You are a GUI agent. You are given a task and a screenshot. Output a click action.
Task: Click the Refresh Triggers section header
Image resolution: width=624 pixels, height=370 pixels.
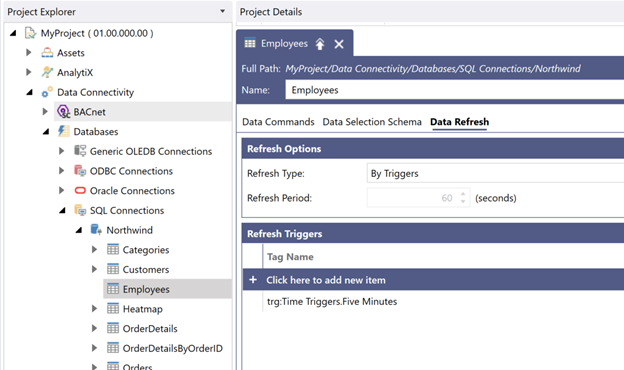[433, 234]
